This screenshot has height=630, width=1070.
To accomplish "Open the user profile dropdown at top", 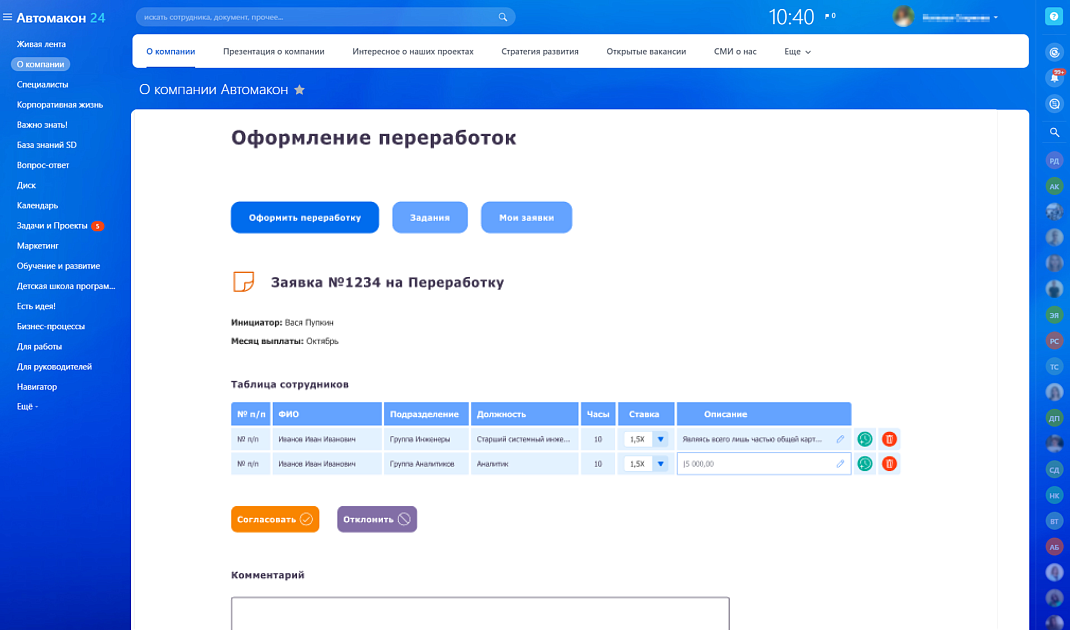I will pyautogui.click(x=996, y=18).
